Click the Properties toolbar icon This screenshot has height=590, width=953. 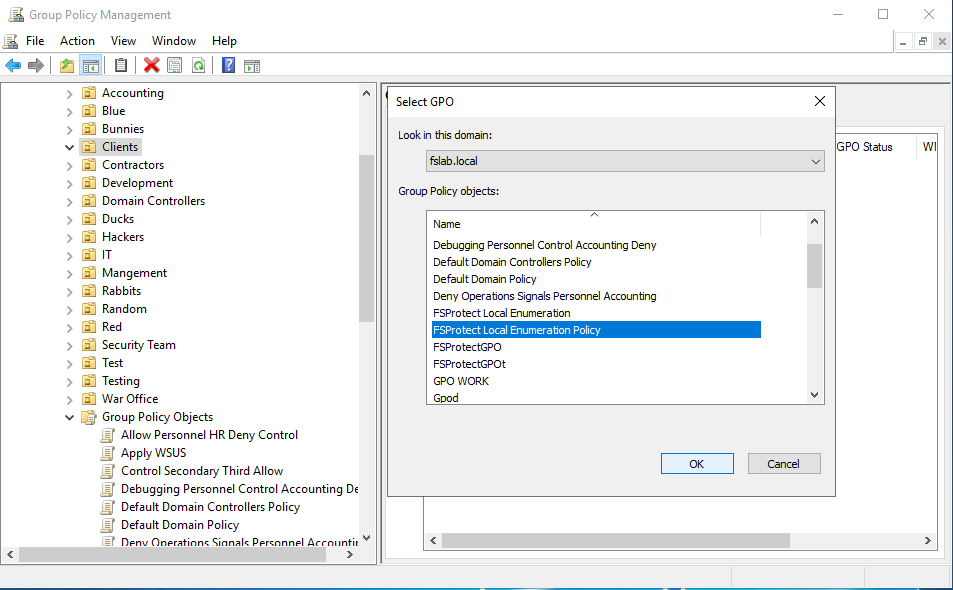coord(175,66)
